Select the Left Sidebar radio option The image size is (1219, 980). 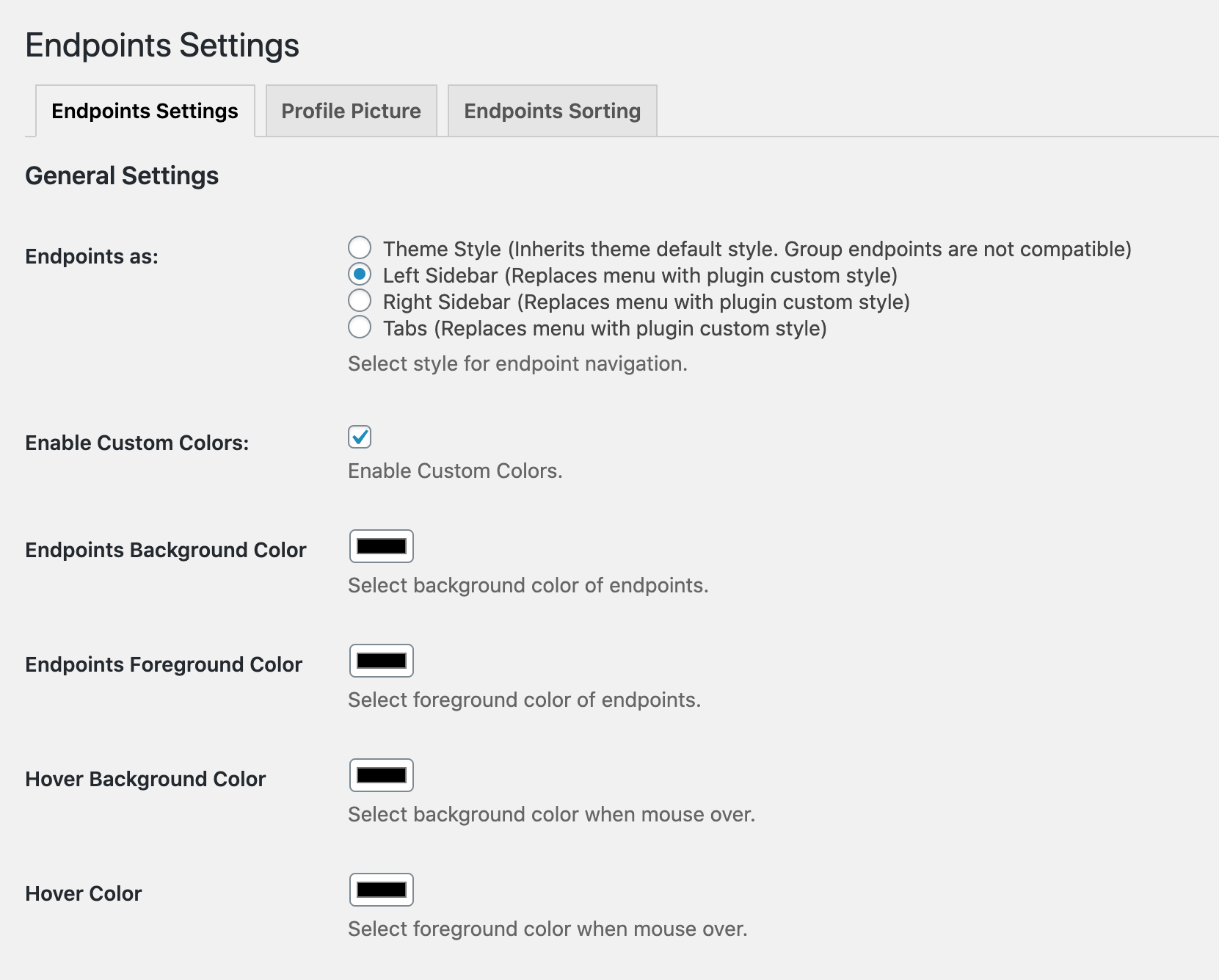360,275
